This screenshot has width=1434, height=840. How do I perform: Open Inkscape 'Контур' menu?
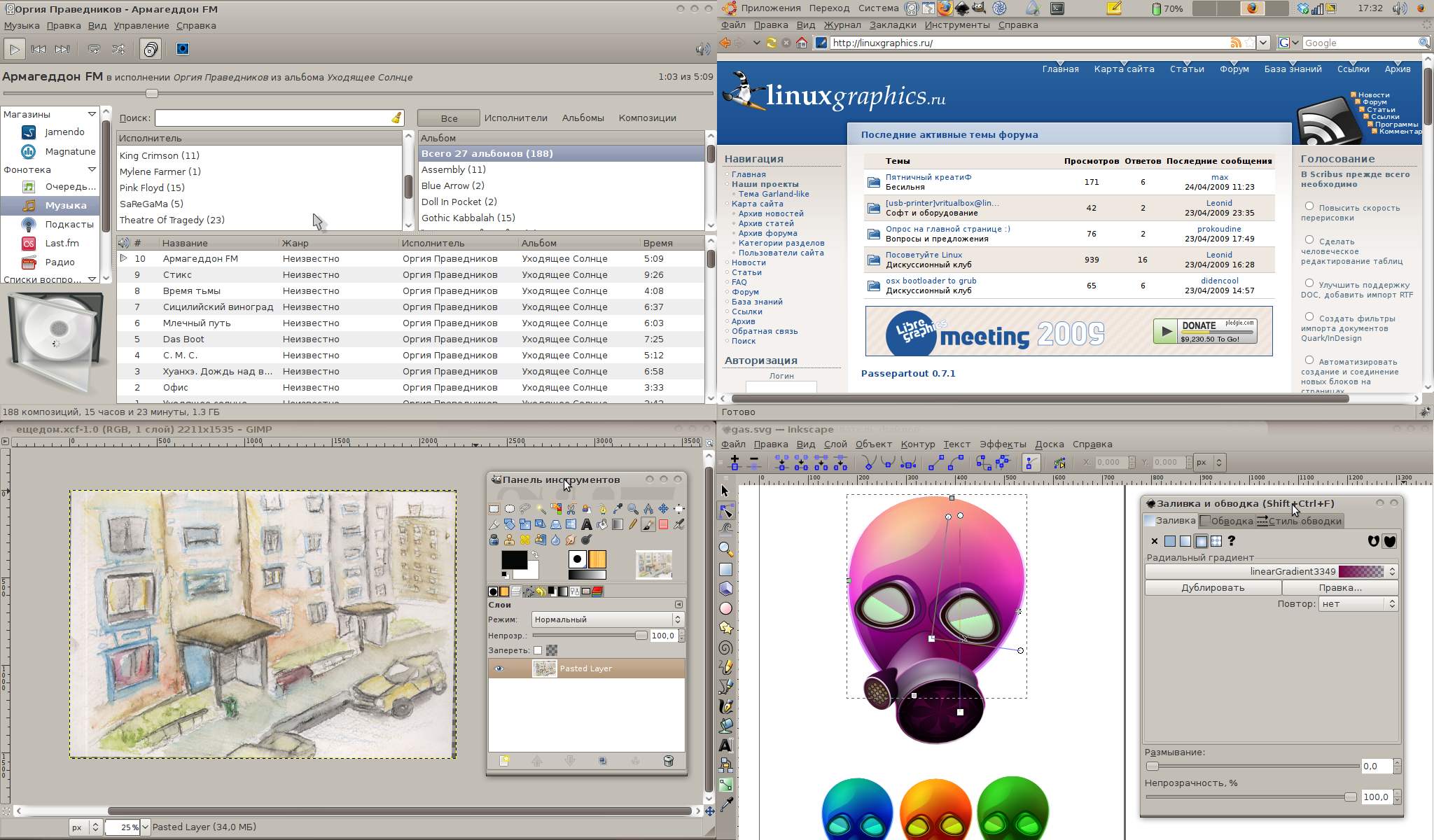tap(918, 444)
